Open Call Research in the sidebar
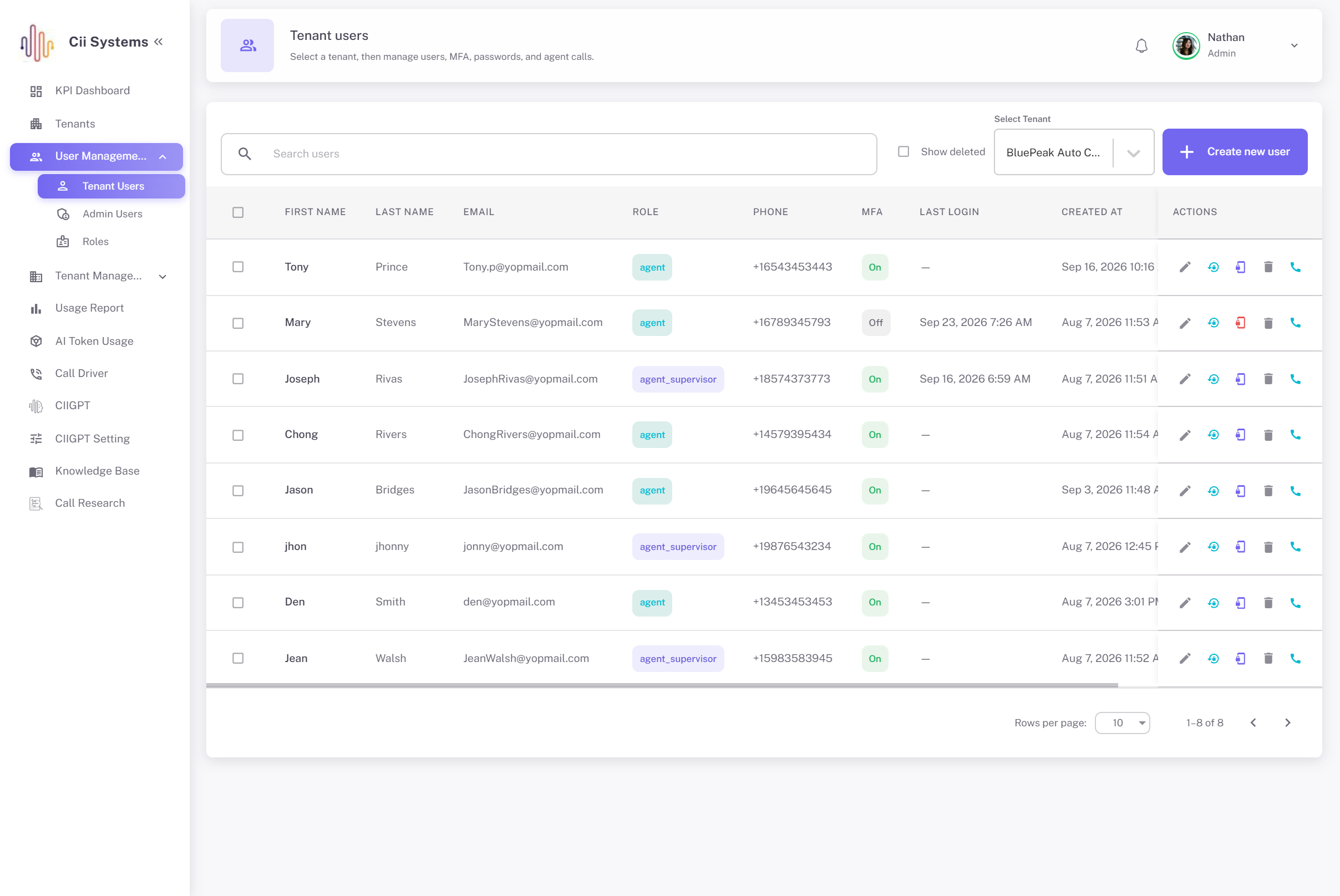This screenshot has width=1340, height=896. [96, 503]
